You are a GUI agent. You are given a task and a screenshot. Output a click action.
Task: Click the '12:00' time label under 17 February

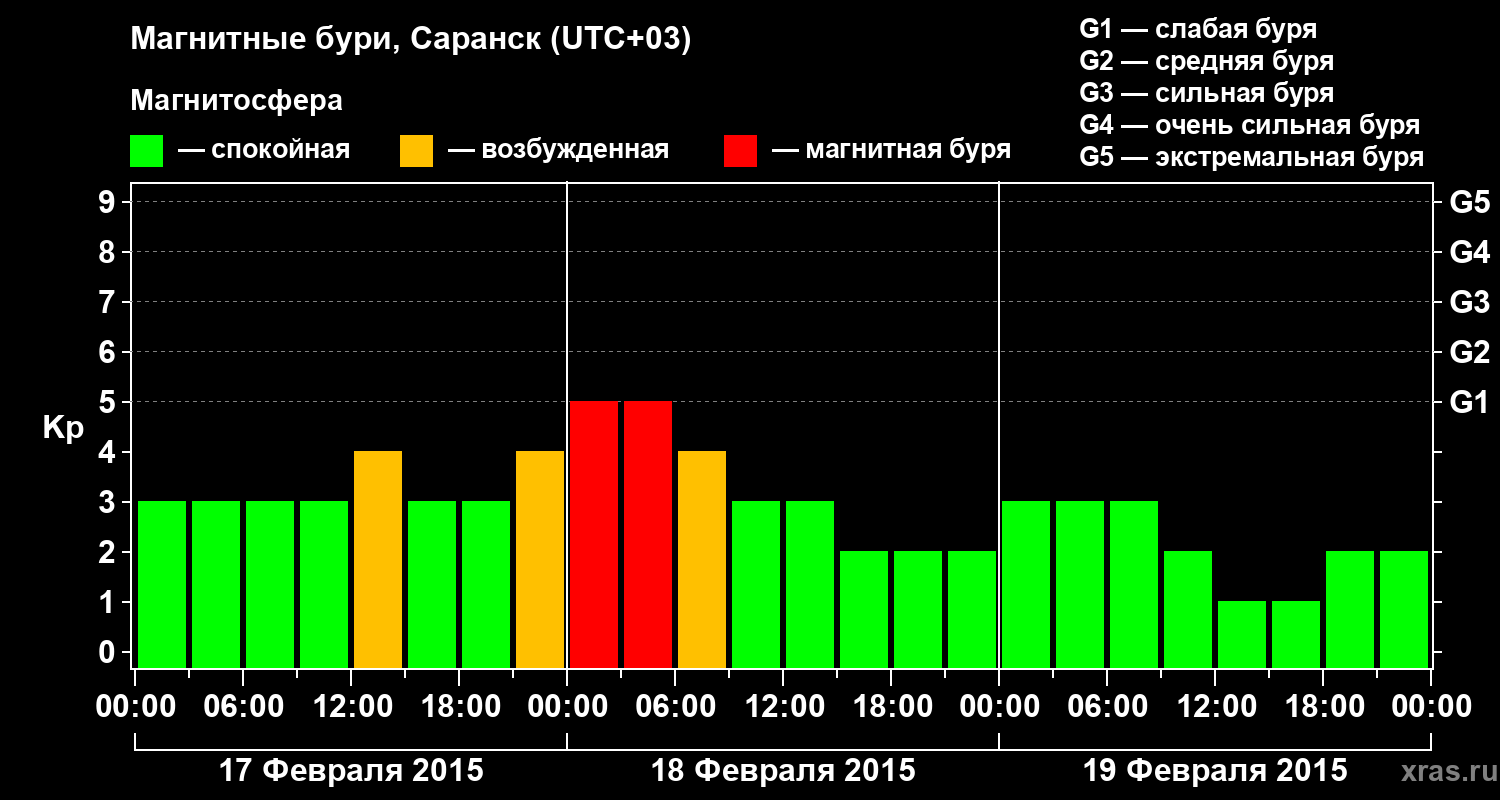point(352,707)
